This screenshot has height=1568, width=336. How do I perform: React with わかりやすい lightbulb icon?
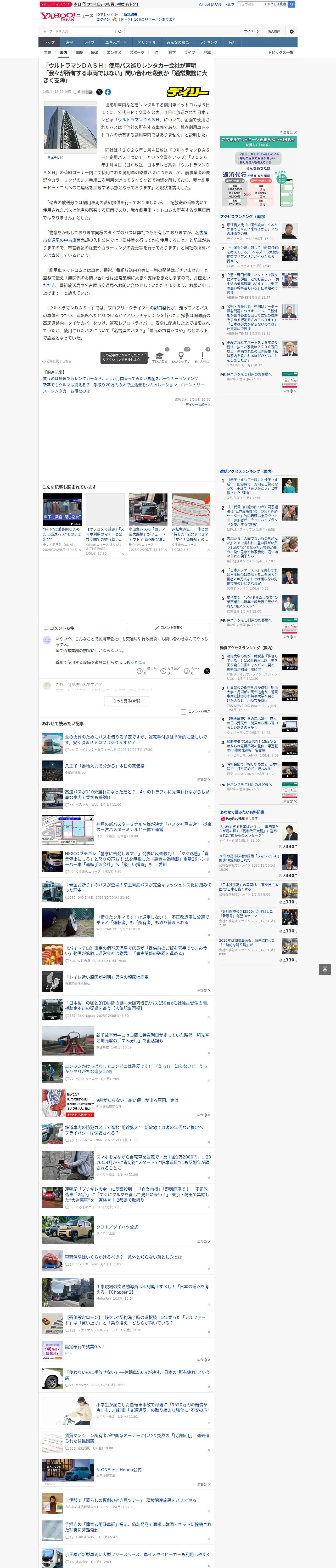[181, 355]
